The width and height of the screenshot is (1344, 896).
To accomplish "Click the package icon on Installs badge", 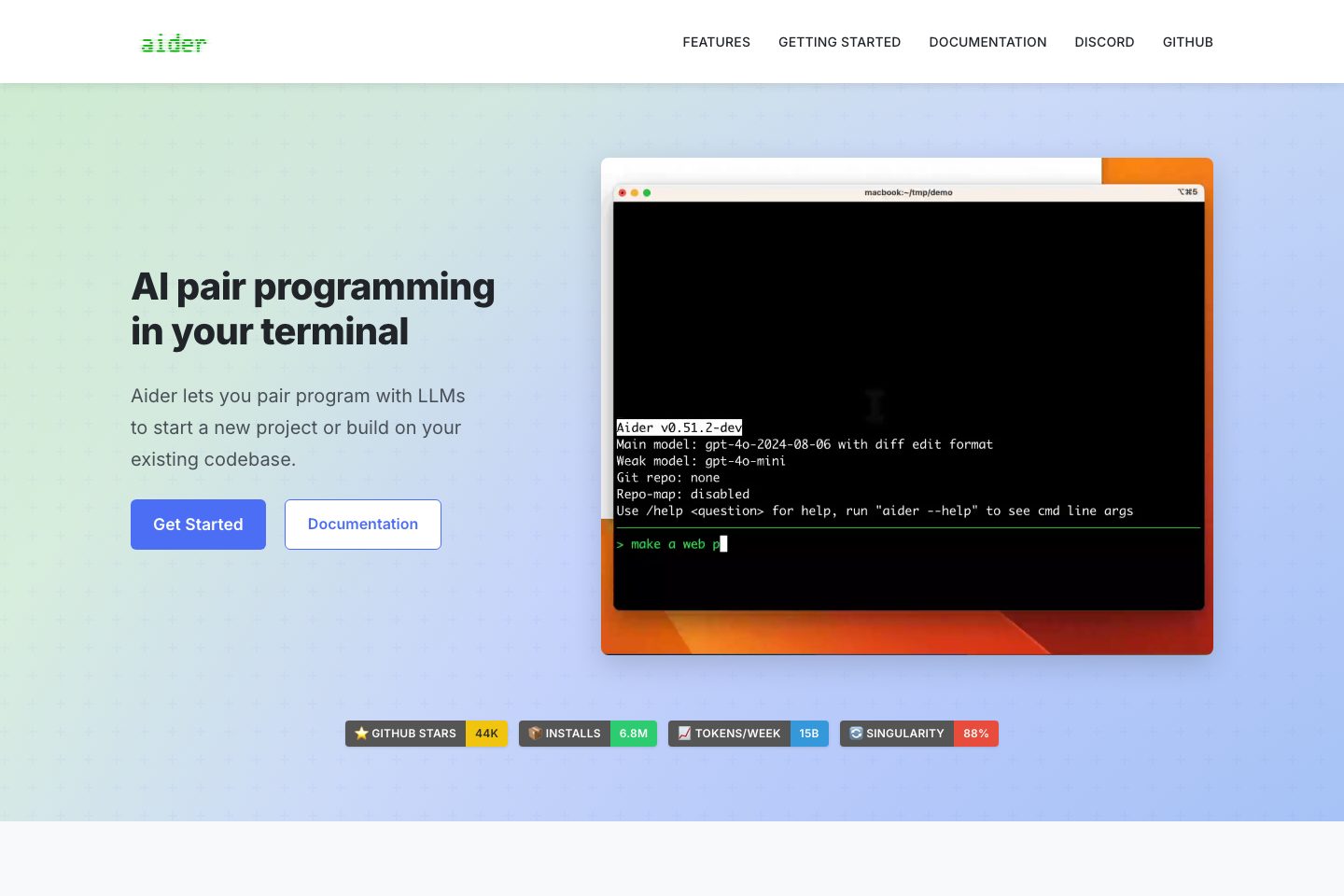I will (535, 734).
